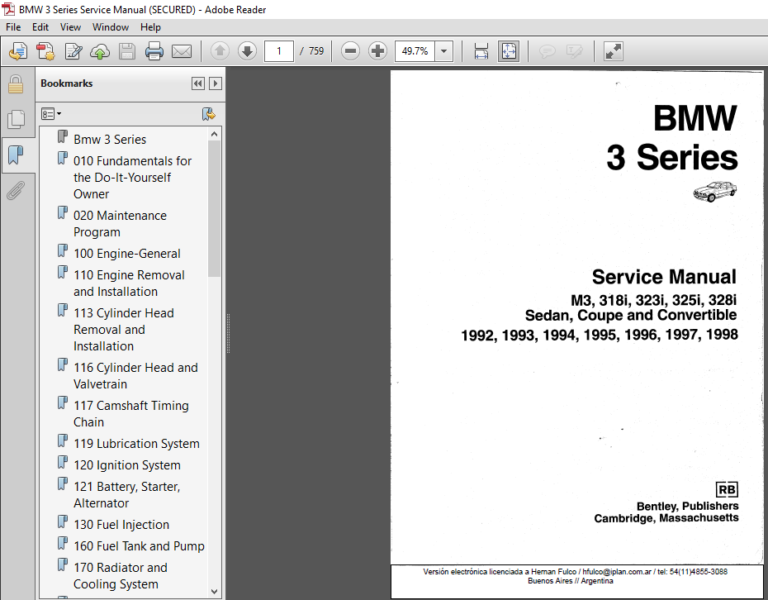Click the fit width scrolling icon
Viewport: 768px width, 600px height.
tap(481, 51)
